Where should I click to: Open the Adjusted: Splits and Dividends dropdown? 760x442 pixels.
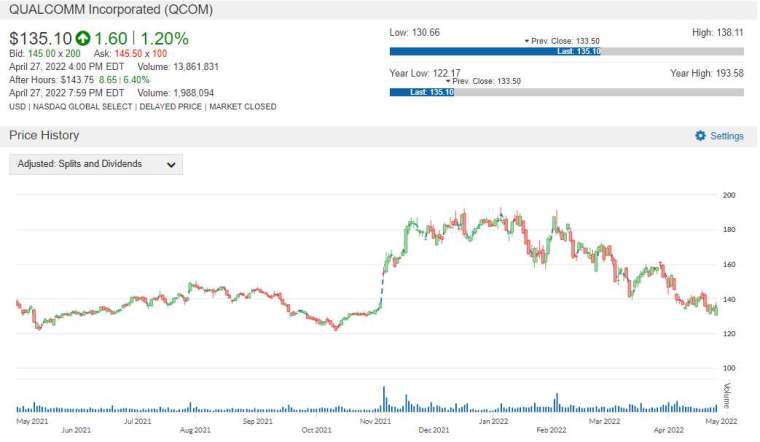point(96,164)
